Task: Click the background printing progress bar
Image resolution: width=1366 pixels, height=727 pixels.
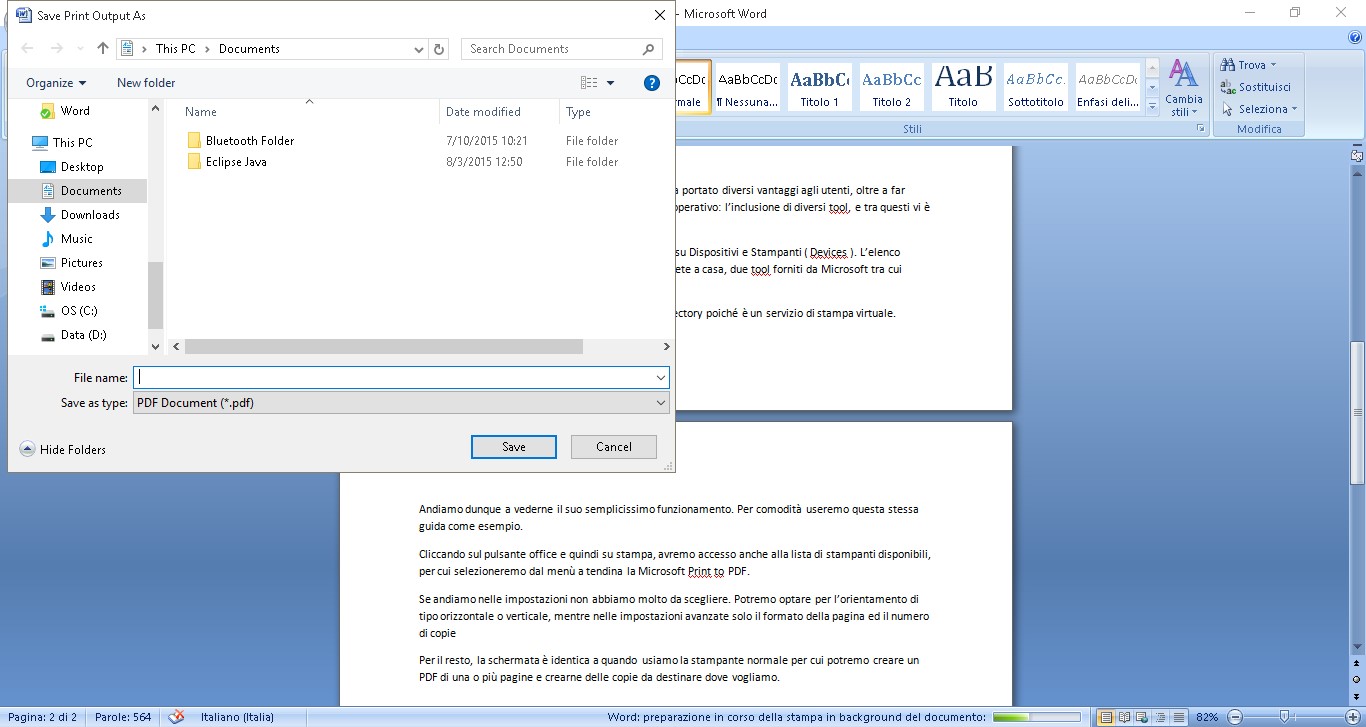Action: click(1036, 717)
